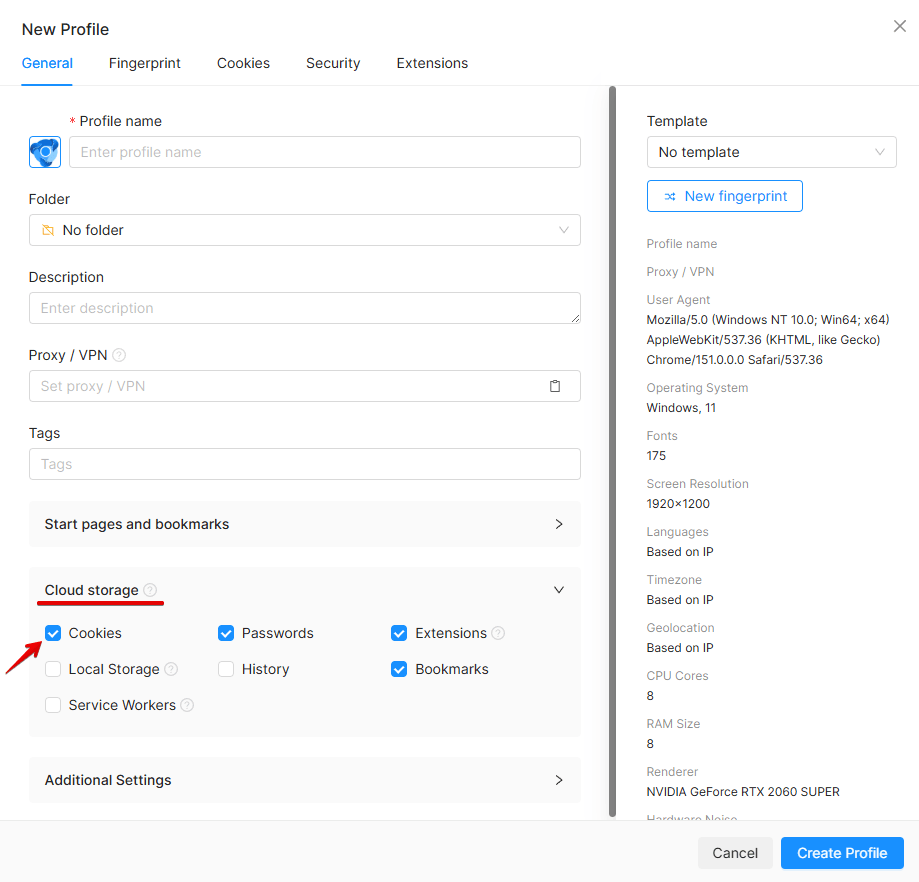
Task: Open the Extensions tab
Action: (432, 63)
